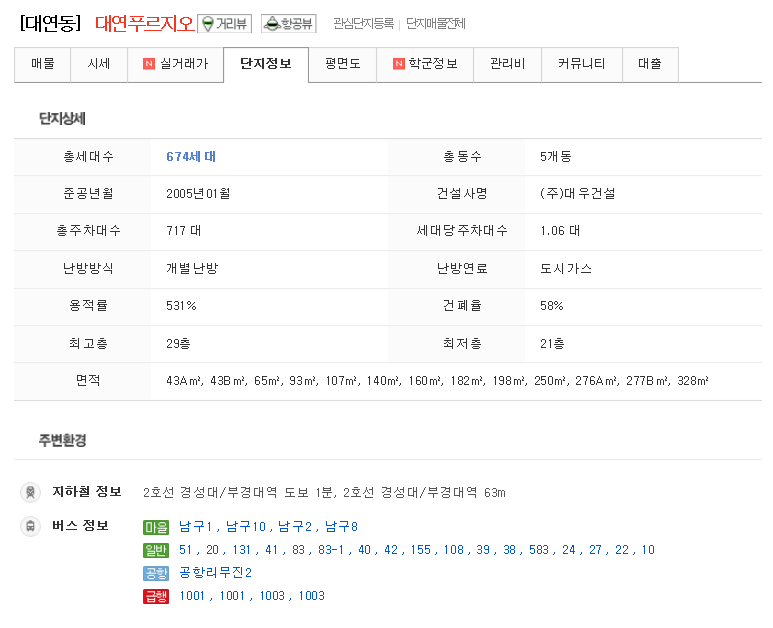Viewport: 773px width, 628px height.
Task: Open general bus route 583
Action: tap(539, 550)
